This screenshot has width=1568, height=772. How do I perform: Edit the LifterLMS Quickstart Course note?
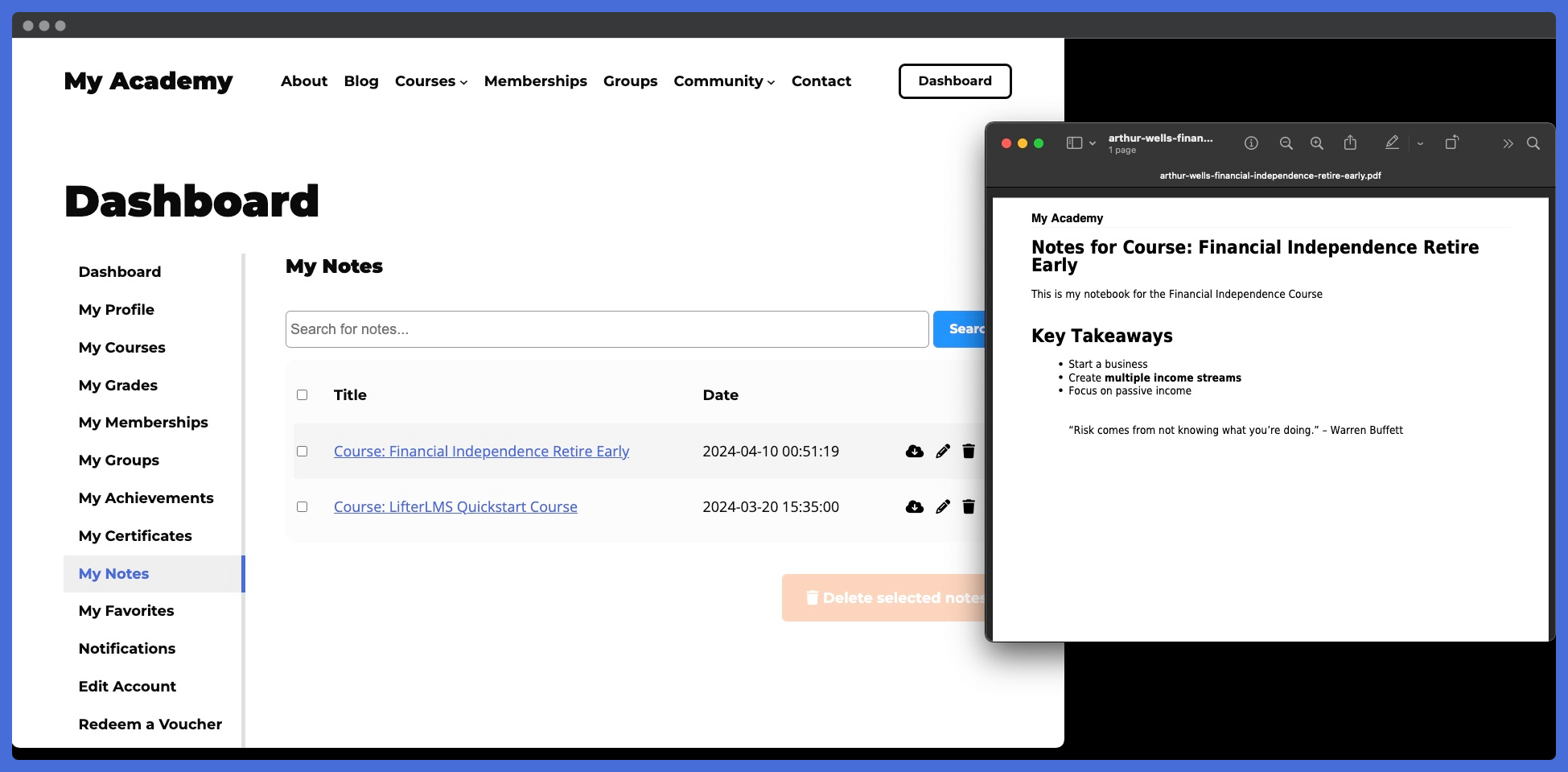click(942, 506)
